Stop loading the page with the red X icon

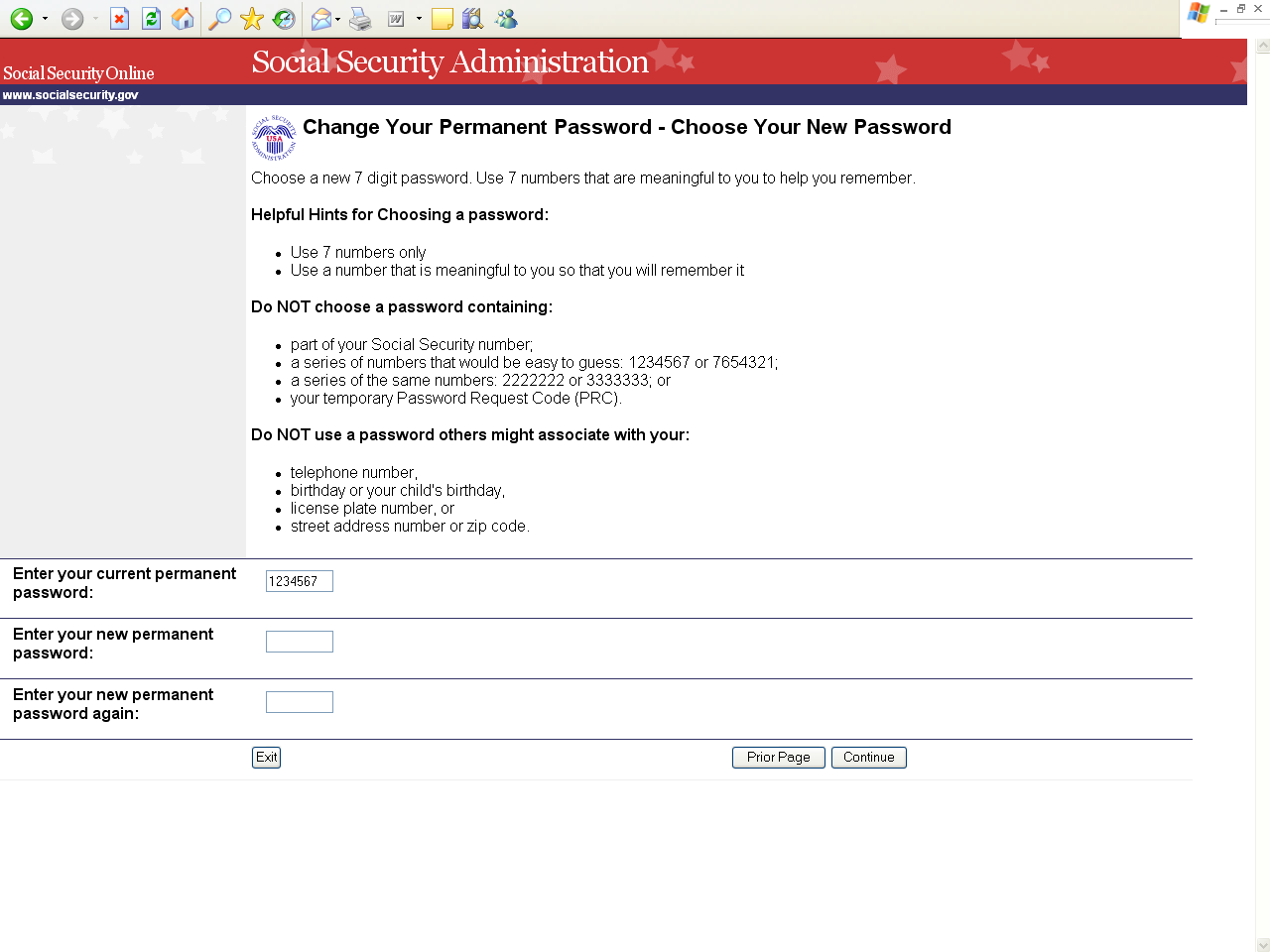coord(119,19)
